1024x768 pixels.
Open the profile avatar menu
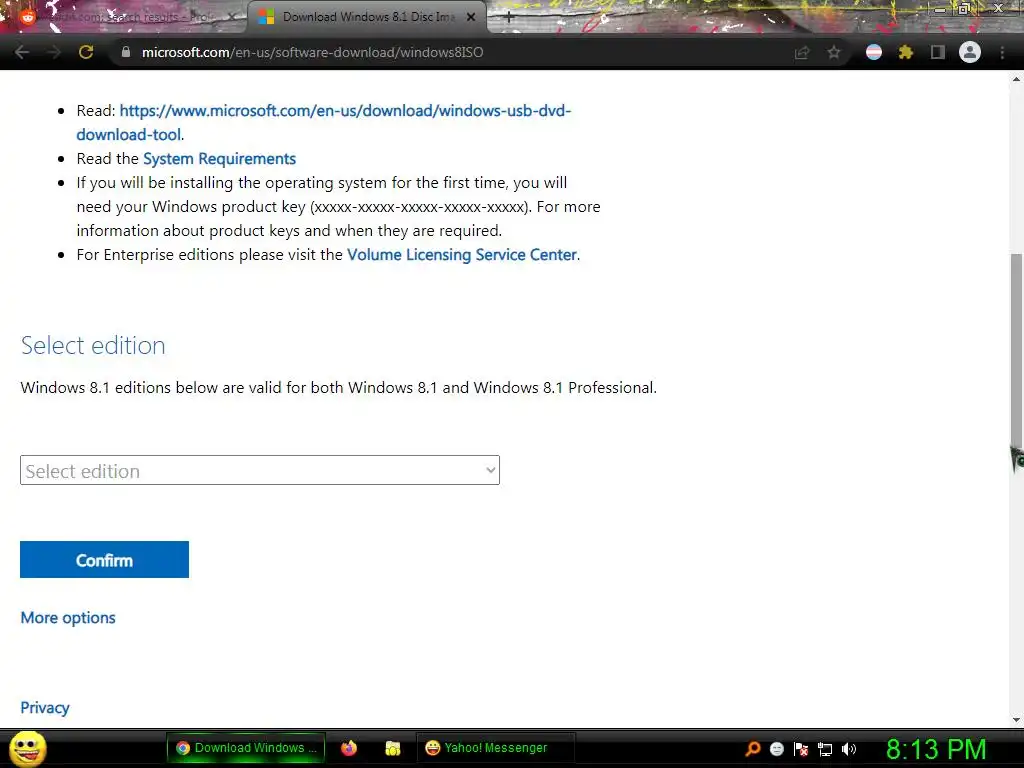[970, 52]
